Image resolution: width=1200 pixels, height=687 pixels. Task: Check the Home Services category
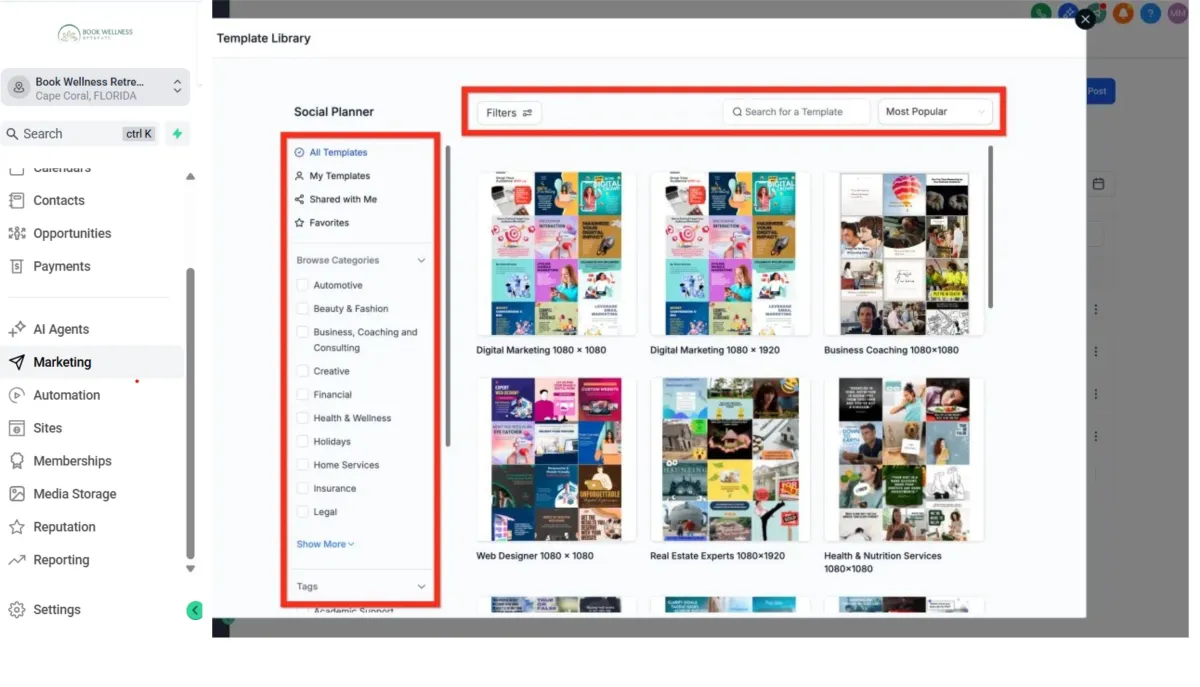coord(303,465)
